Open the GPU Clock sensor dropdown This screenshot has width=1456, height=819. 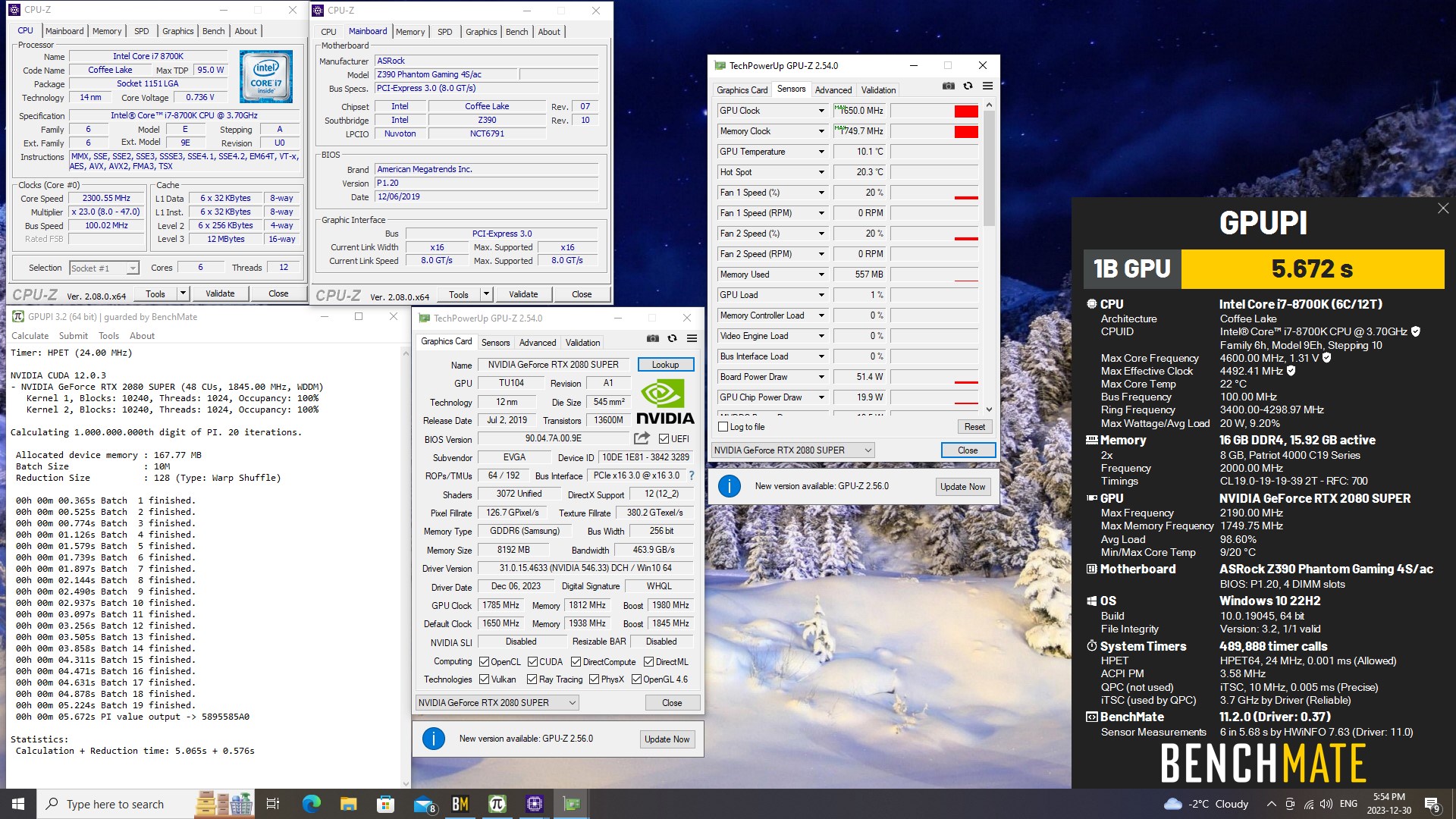[x=821, y=111]
